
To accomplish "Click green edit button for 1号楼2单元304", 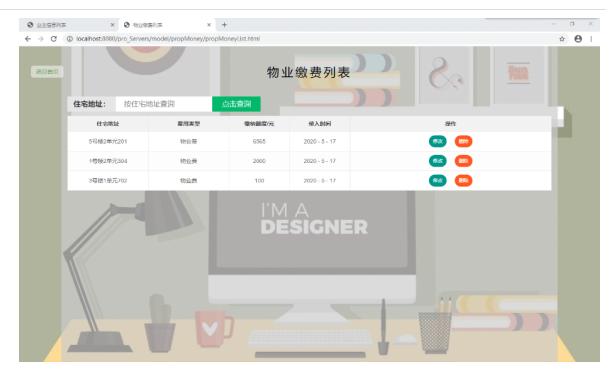I will coord(437,161).
